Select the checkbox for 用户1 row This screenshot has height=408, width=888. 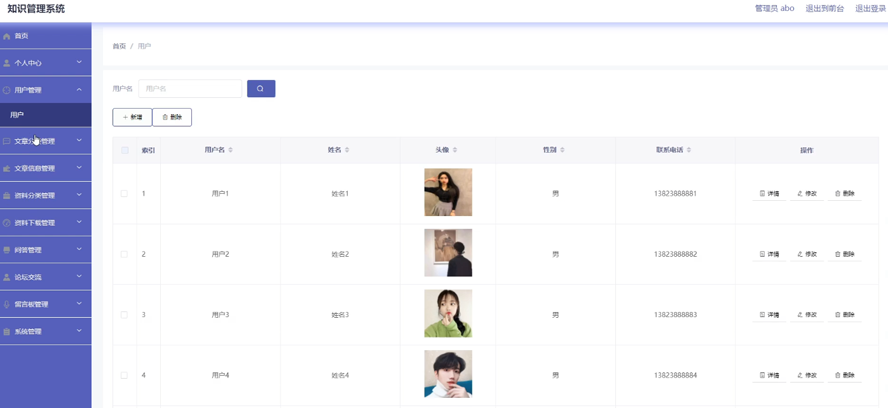pyautogui.click(x=125, y=194)
